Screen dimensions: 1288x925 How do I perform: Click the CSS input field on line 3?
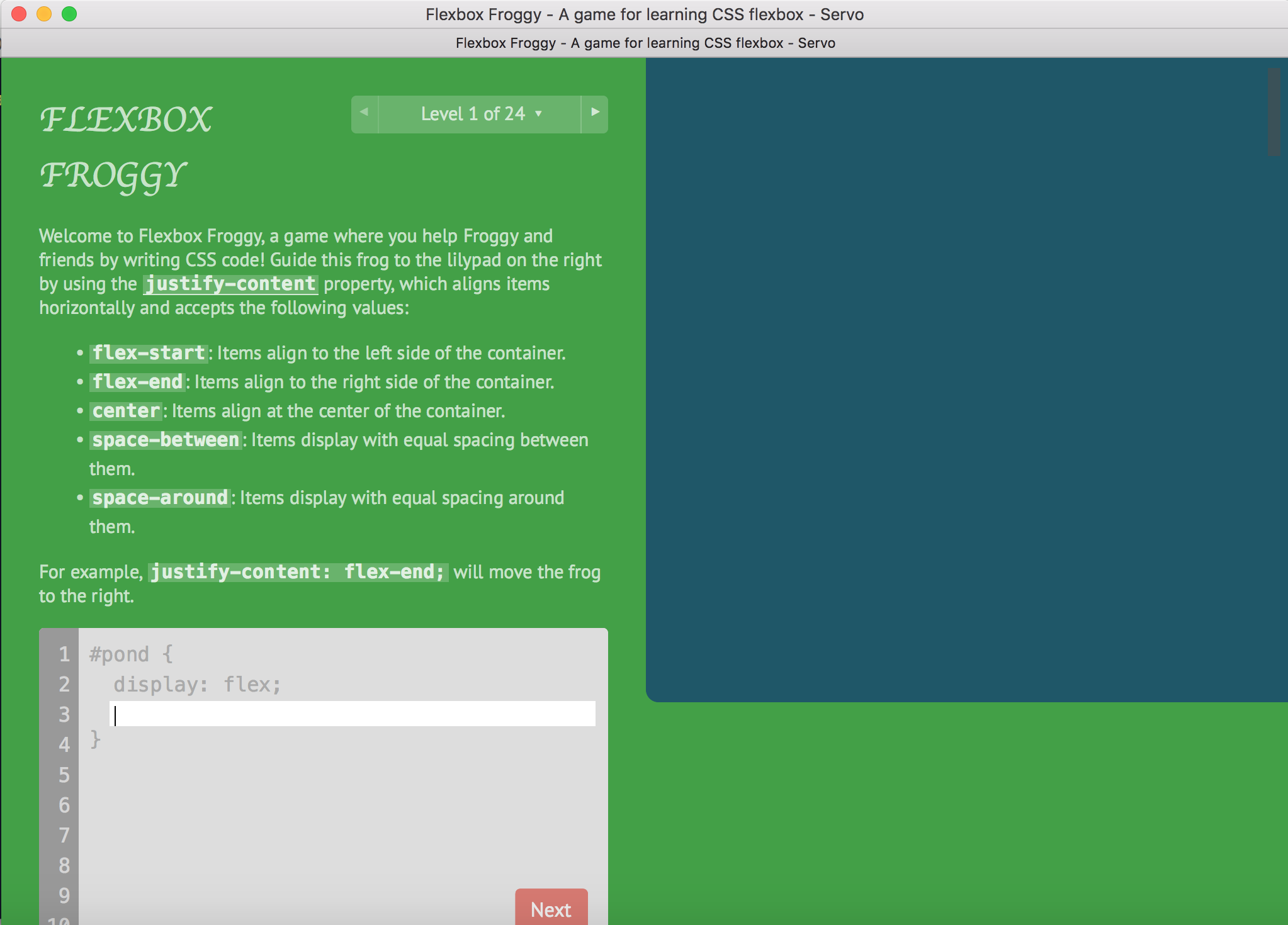pyautogui.click(x=353, y=714)
